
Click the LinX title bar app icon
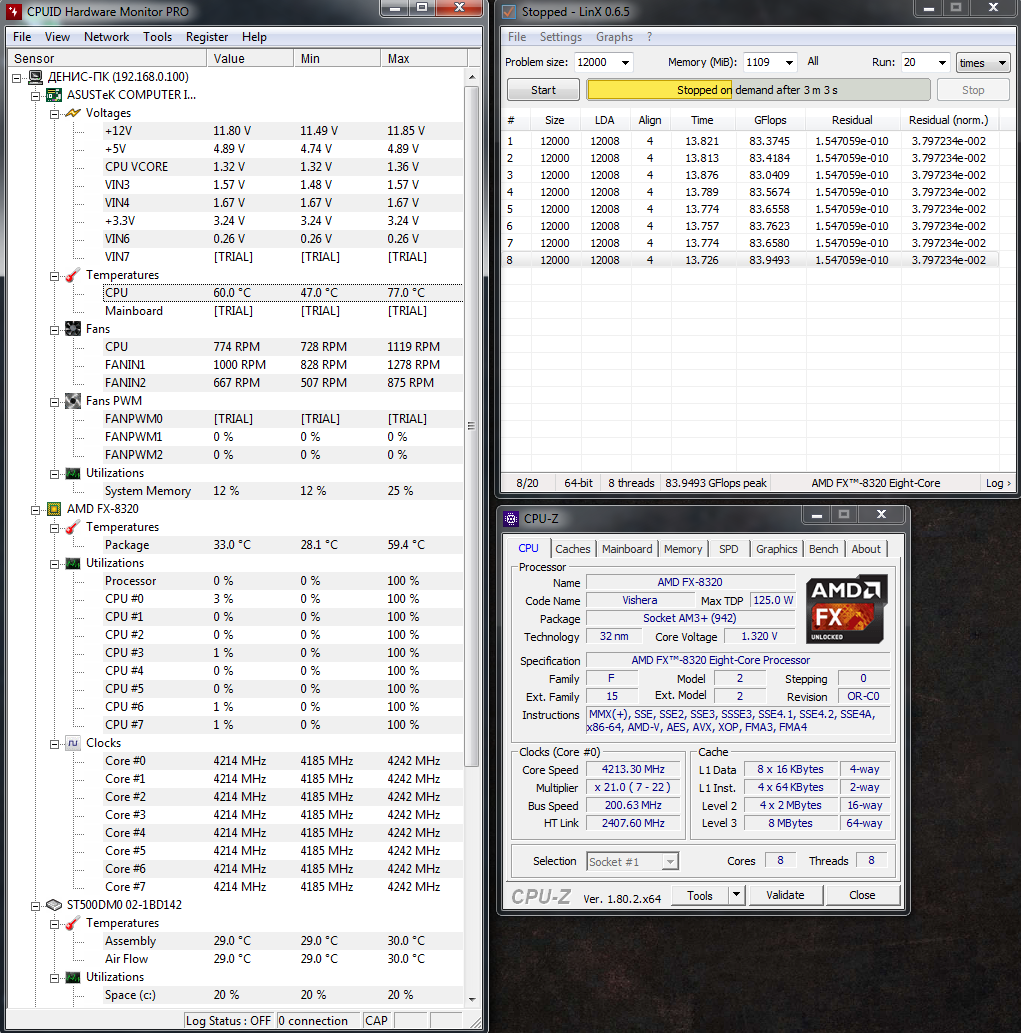pos(509,11)
